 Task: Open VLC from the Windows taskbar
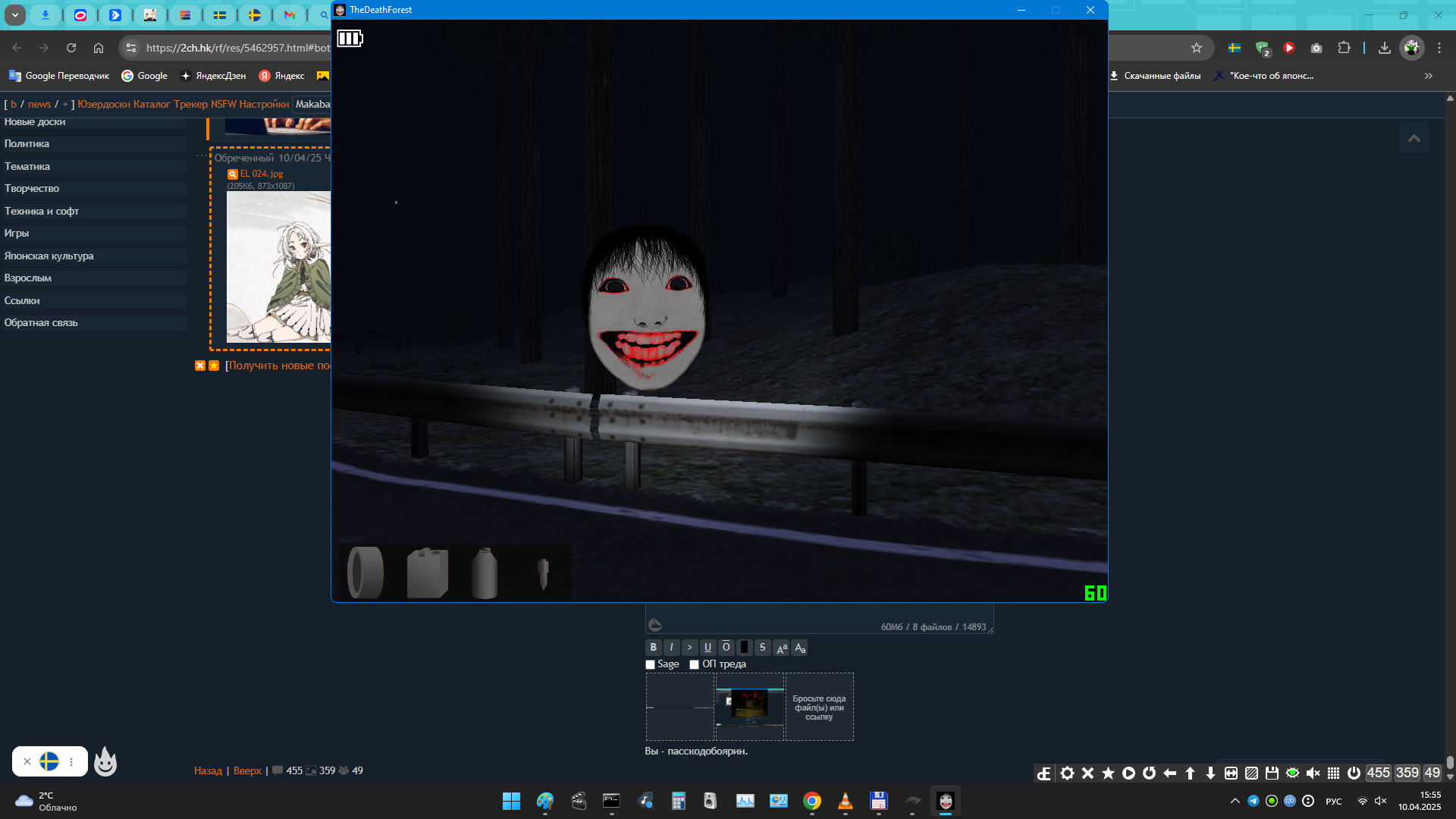coord(845,801)
